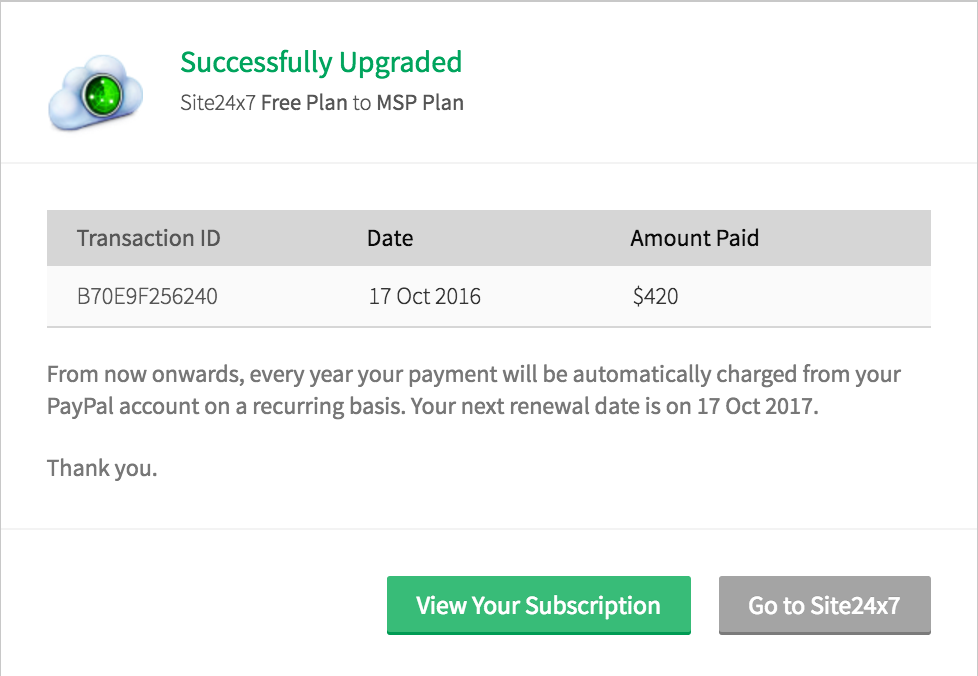Click the Date column header
978x676 pixels.
390,238
